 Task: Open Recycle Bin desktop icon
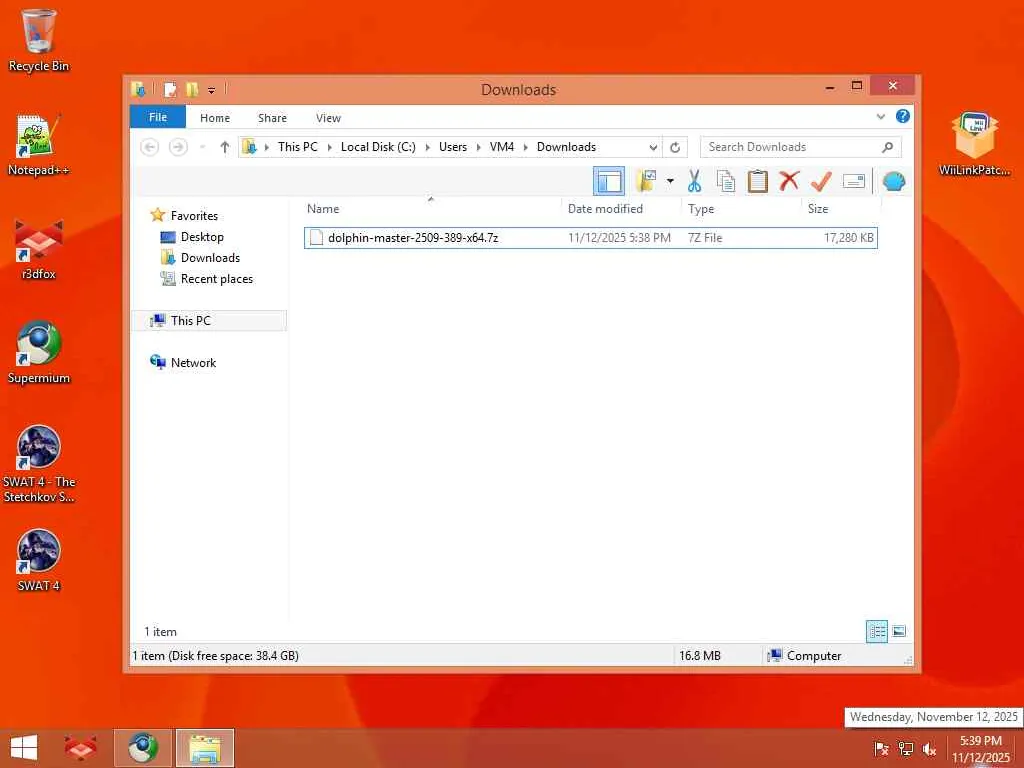point(39,40)
